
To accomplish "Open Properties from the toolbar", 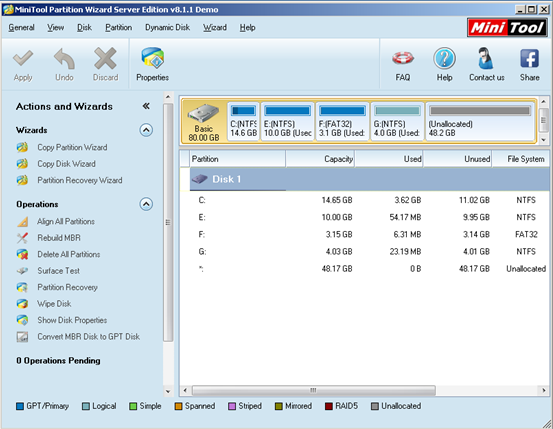I will pos(152,65).
